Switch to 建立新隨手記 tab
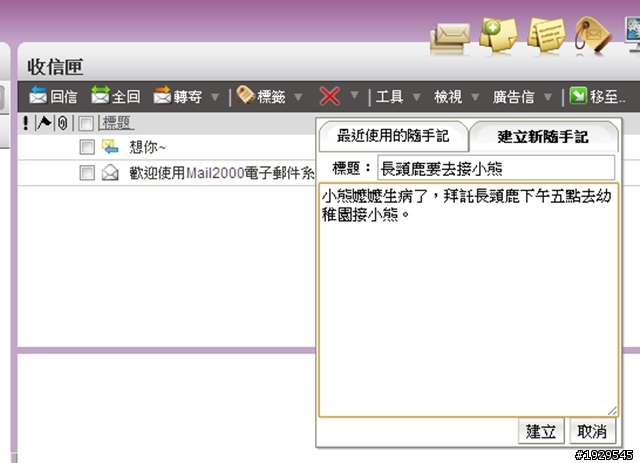The width and height of the screenshot is (640, 463). pos(543,136)
